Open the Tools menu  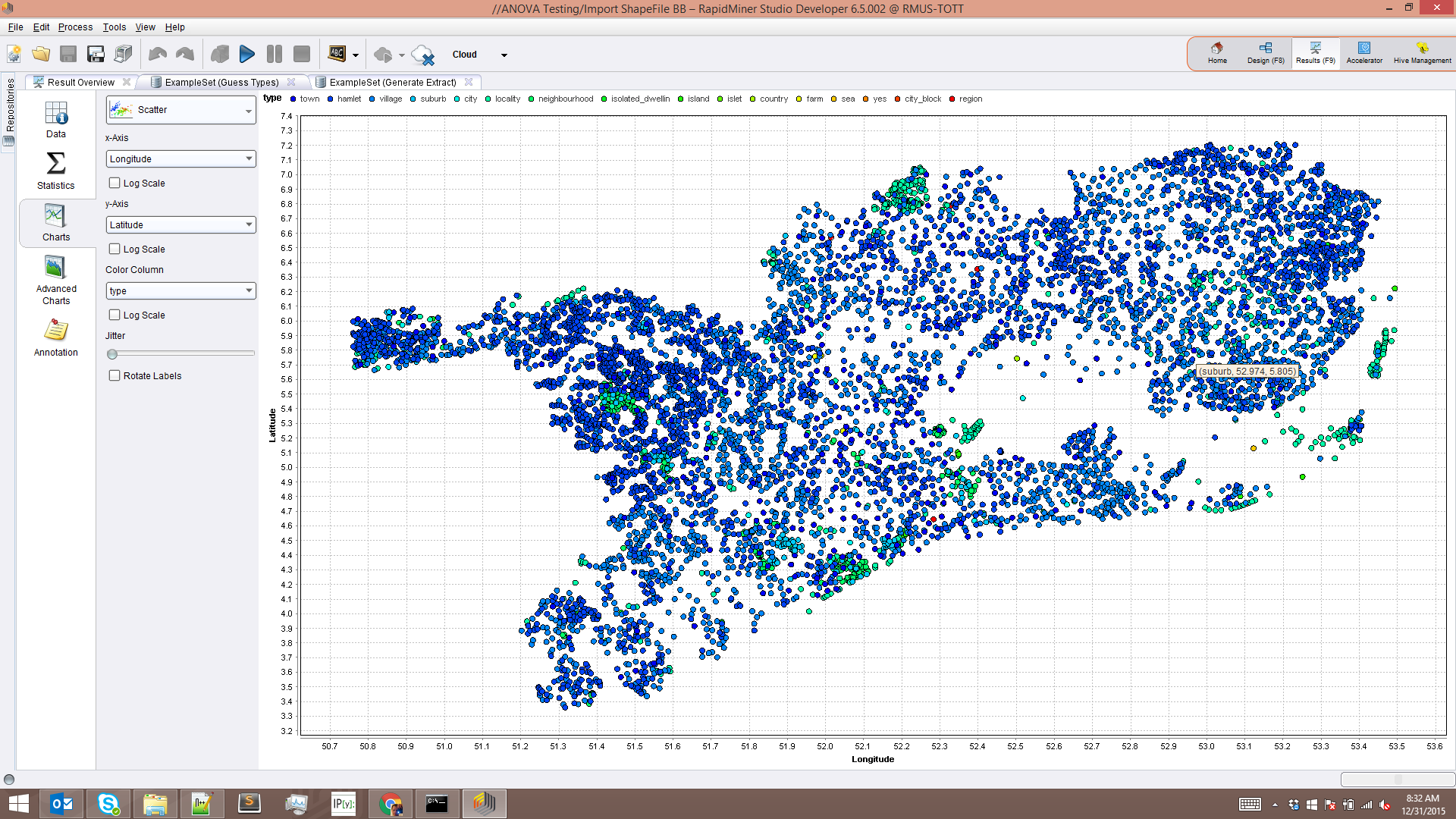(115, 27)
